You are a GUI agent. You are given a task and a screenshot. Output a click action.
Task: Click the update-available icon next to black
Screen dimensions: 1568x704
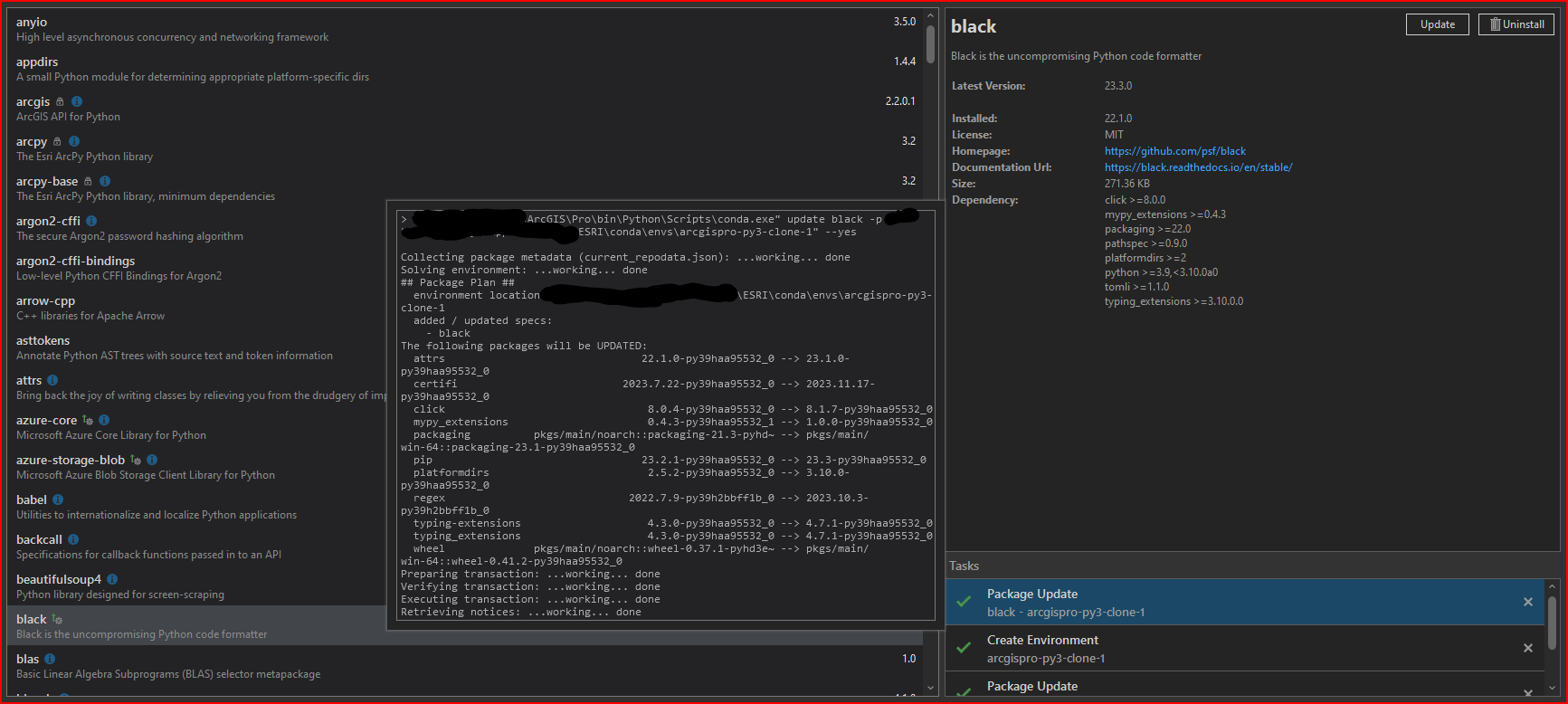[57, 619]
